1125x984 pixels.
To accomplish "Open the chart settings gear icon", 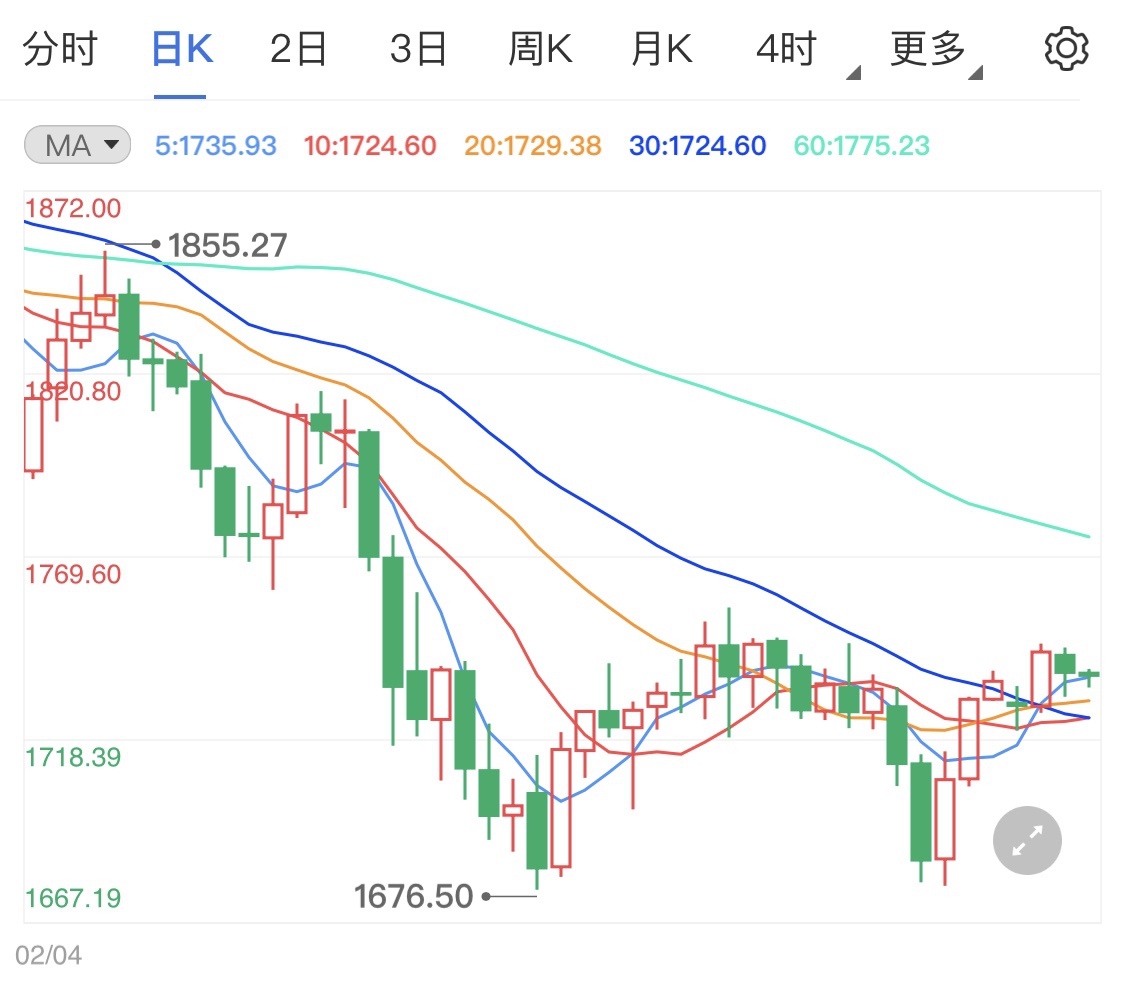I will click(x=1066, y=49).
